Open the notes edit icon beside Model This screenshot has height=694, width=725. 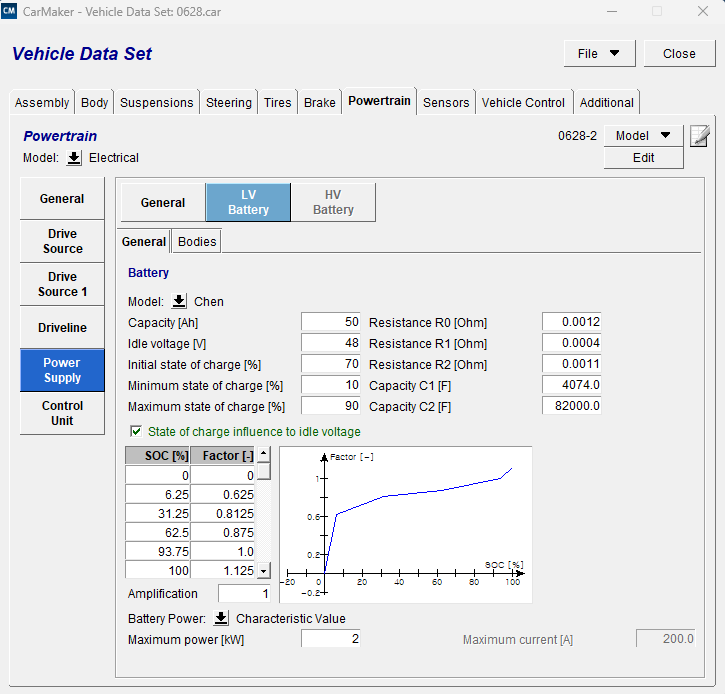tap(700, 136)
